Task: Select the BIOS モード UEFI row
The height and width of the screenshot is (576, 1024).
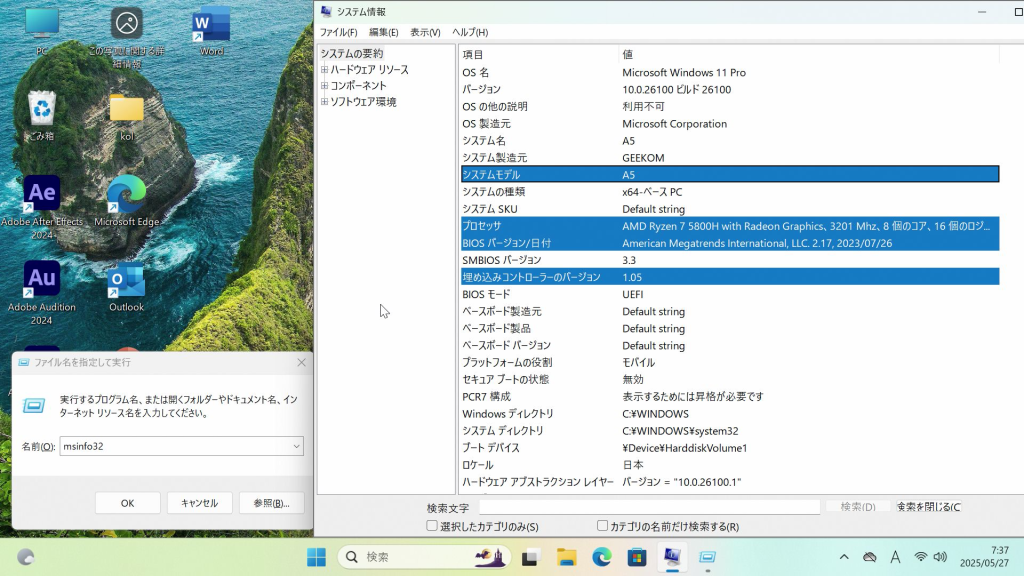Action: 730,294
